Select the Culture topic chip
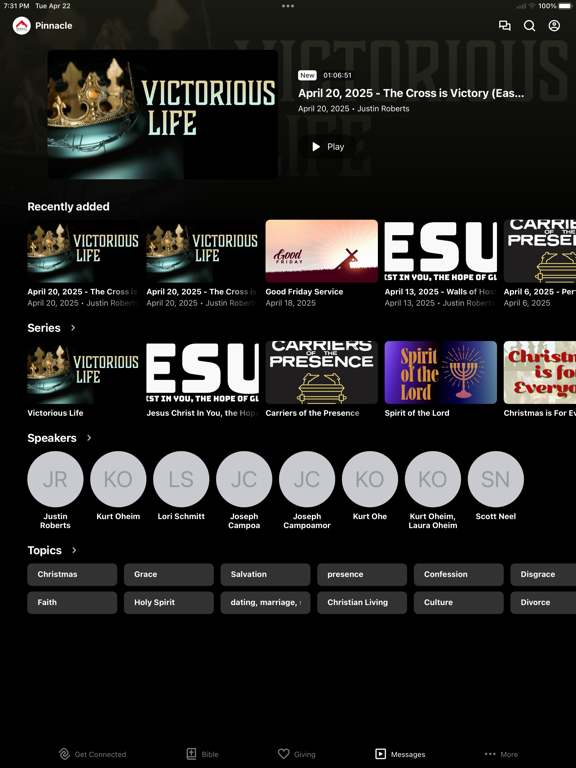576x768 pixels. coord(458,602)
